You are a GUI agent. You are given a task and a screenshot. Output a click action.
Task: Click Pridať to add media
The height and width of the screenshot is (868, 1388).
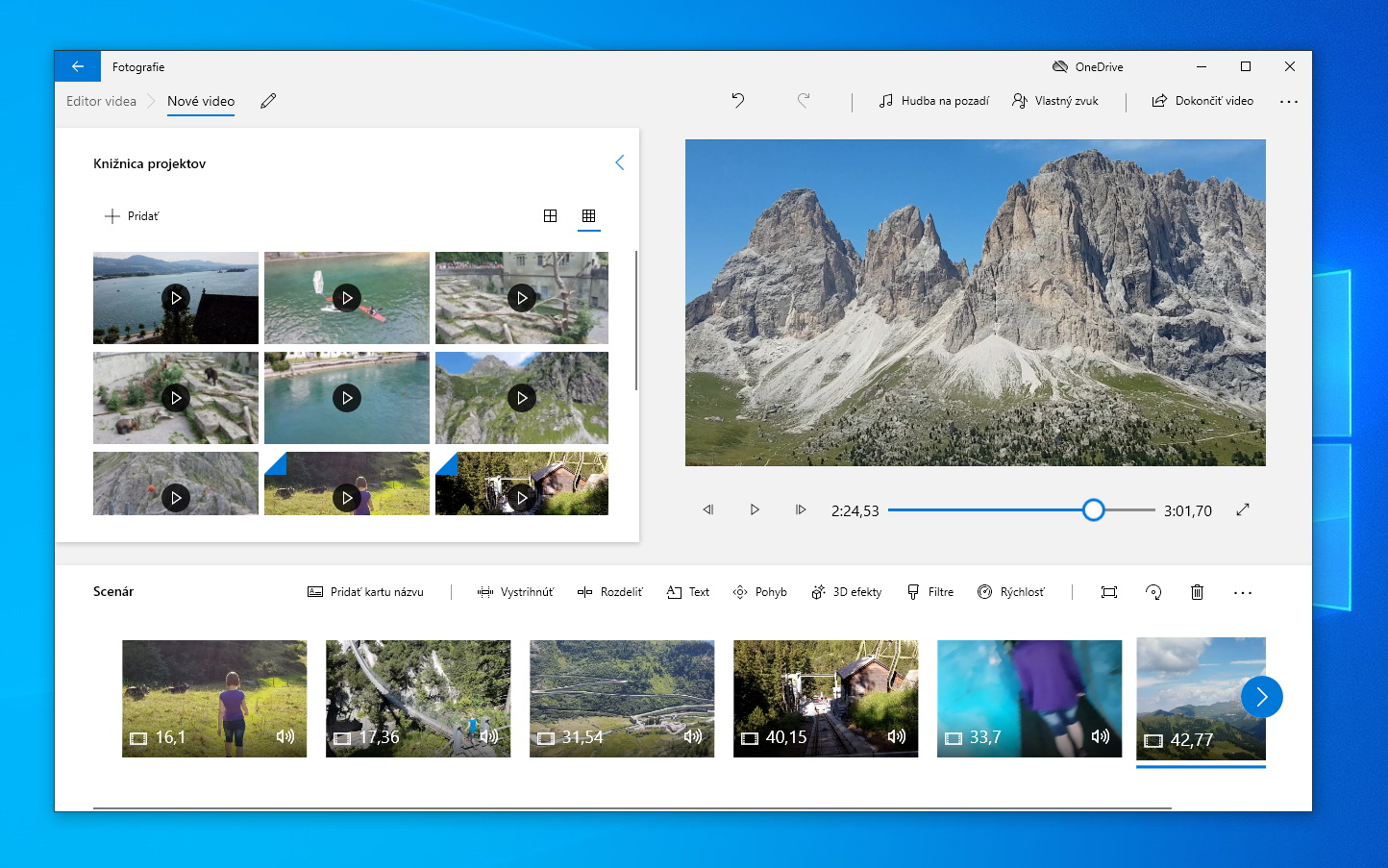point(132,216)
